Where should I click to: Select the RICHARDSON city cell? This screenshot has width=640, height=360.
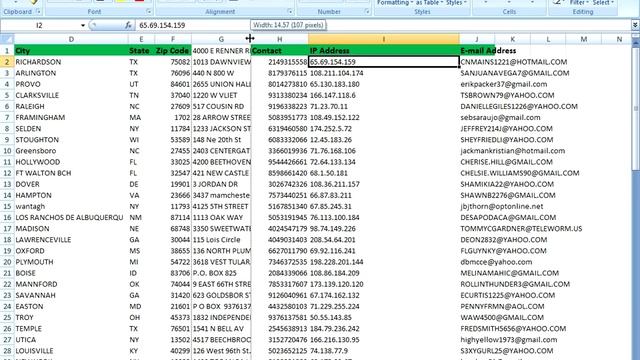pyautogui.click(x=71, y=62)
